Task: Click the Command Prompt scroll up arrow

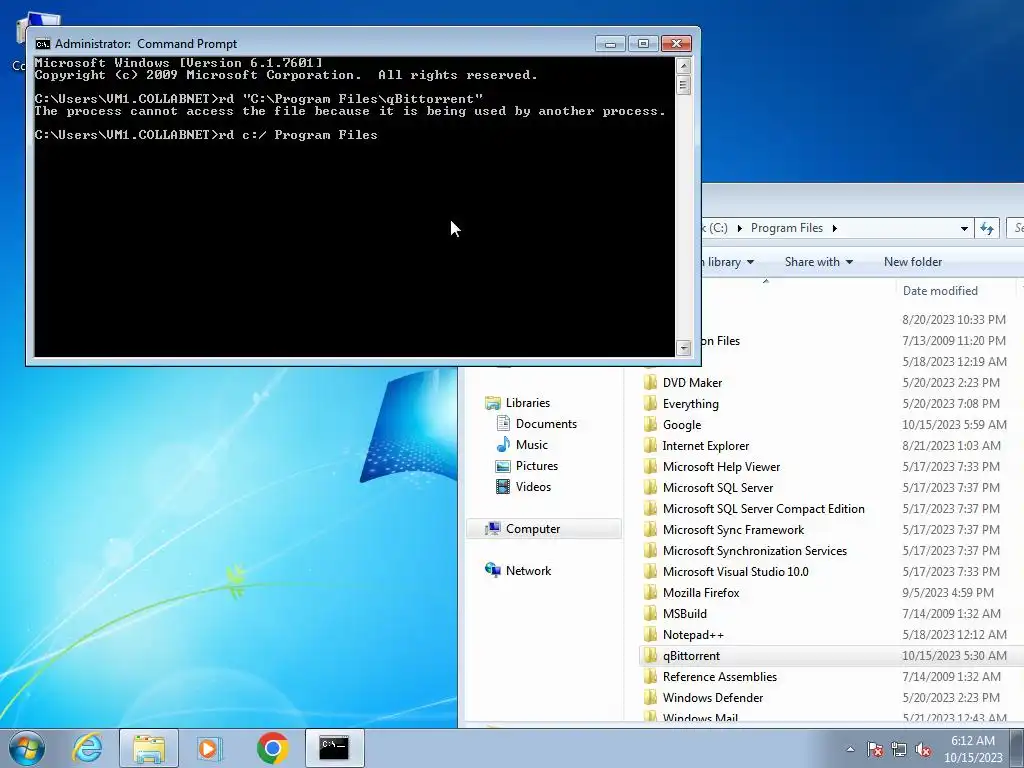Action: click(x=683, y=66)
